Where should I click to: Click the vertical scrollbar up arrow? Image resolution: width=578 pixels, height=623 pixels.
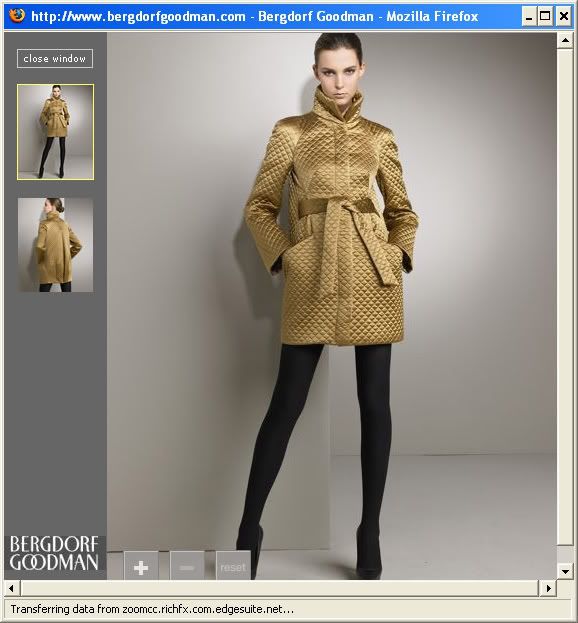565,40
